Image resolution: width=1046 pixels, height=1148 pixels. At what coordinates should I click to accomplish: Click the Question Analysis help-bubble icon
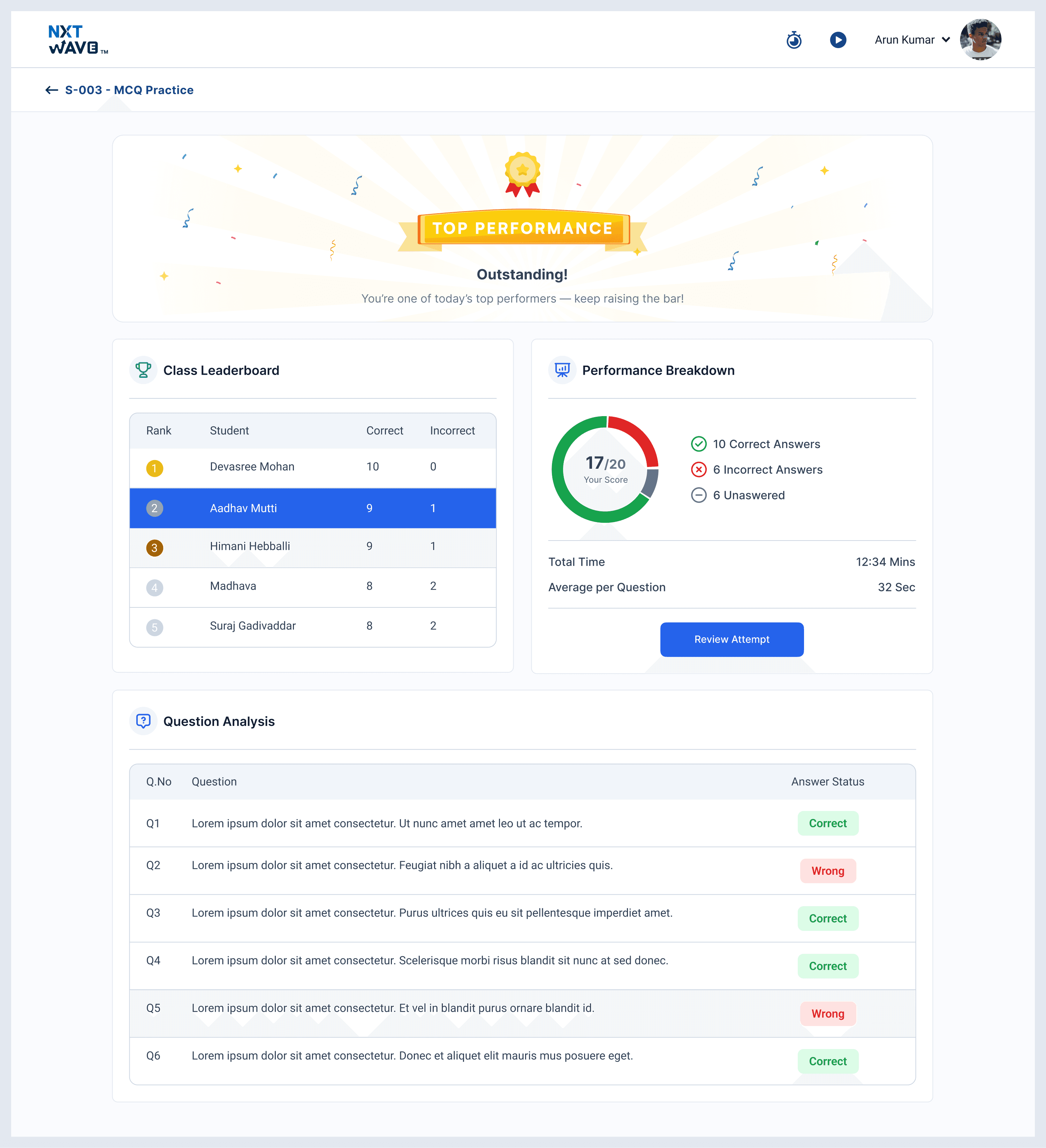coord(144,721)
